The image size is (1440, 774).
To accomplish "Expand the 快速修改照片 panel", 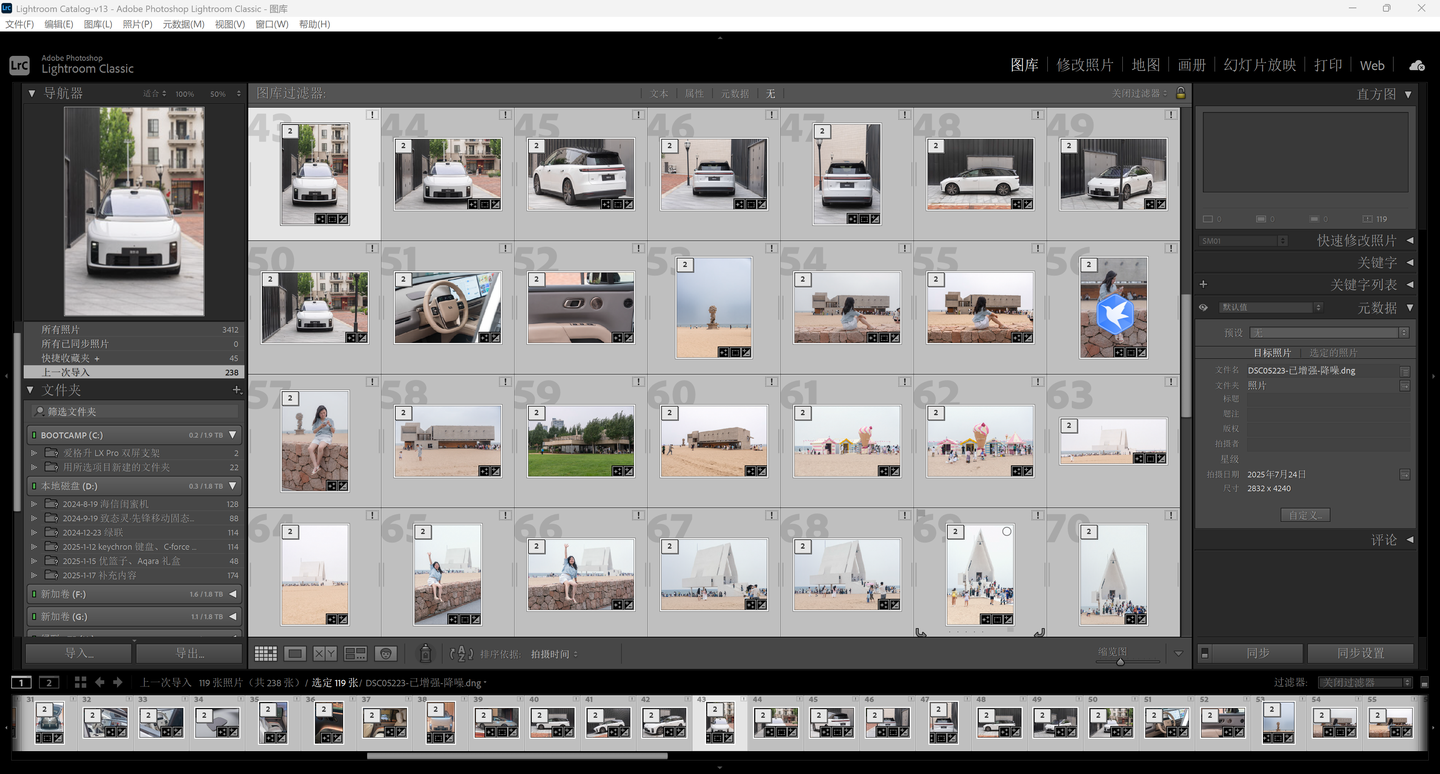I will coord(1410,241).
